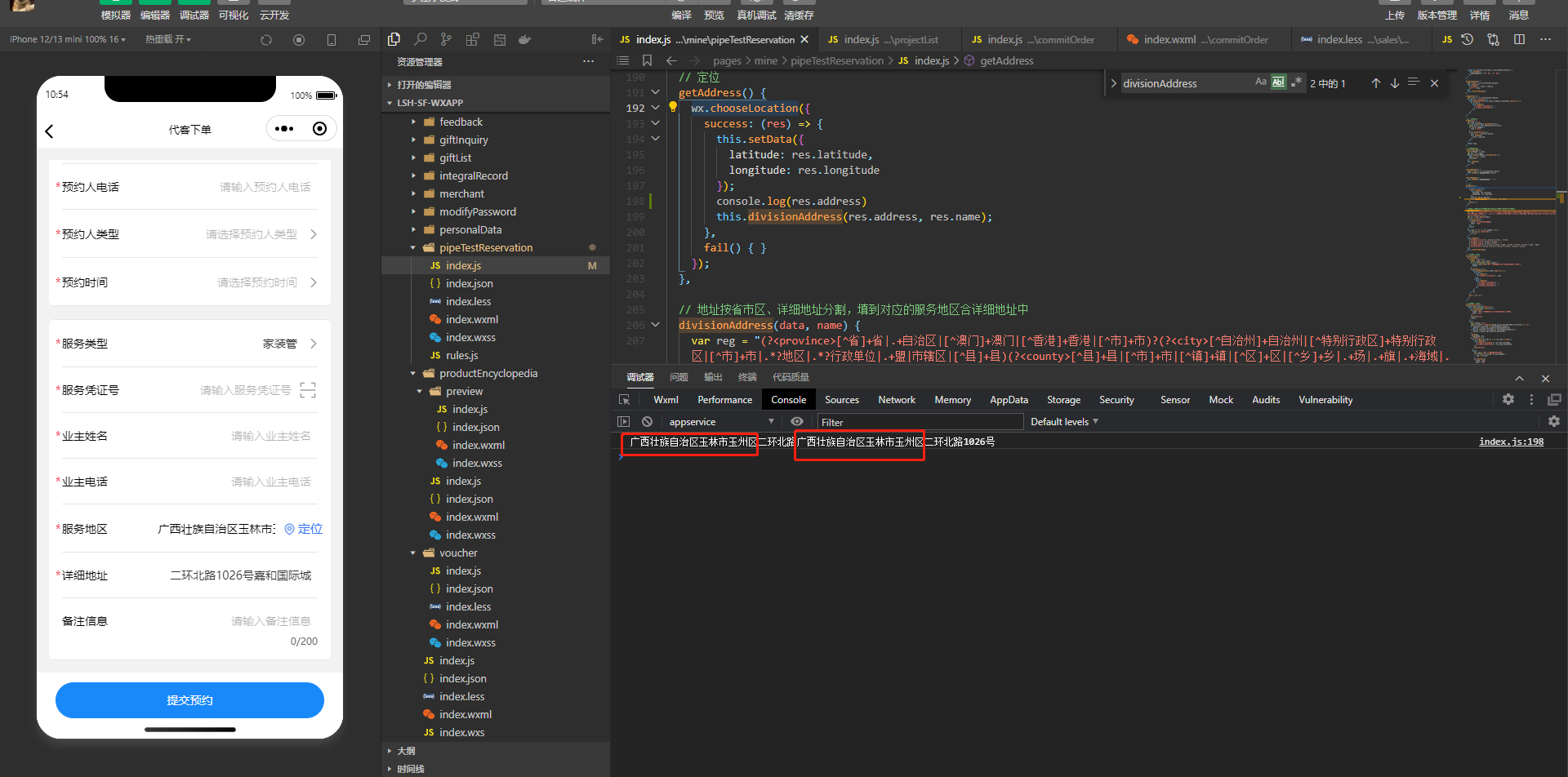Click the compare changes icon in editor toolbar
Image resolution: width=1568 pixels, height=777 pixels.
(x=1493, y=39)
